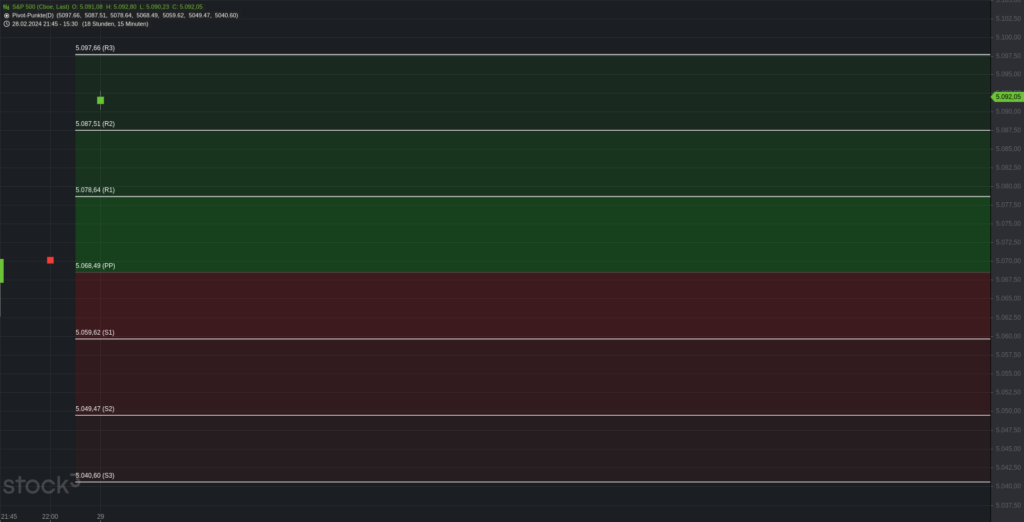Open the S&P 500 (Cboe, Last) title

click(40, 7)
